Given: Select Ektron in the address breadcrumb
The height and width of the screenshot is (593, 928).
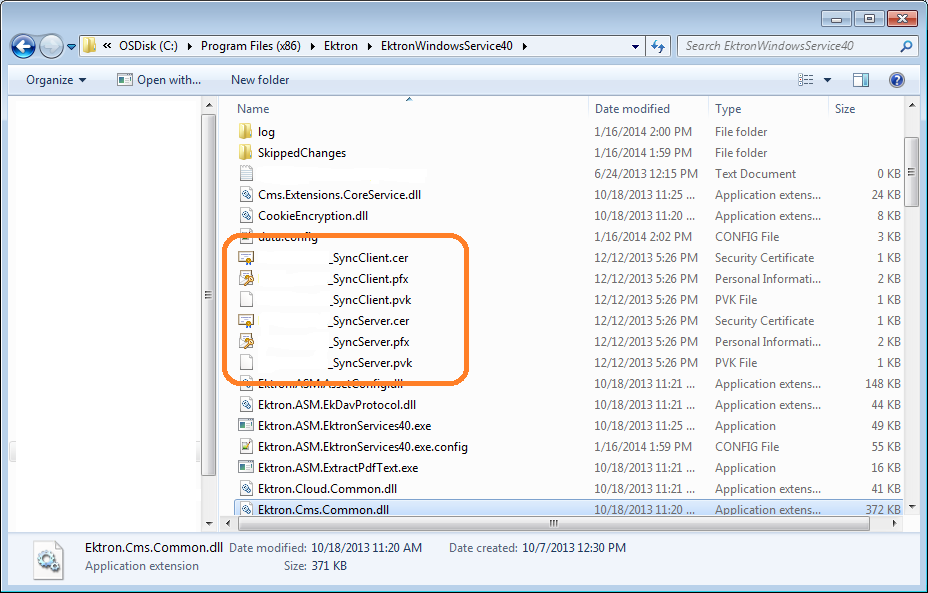Looking at the screenshot, I should [340, 46].
